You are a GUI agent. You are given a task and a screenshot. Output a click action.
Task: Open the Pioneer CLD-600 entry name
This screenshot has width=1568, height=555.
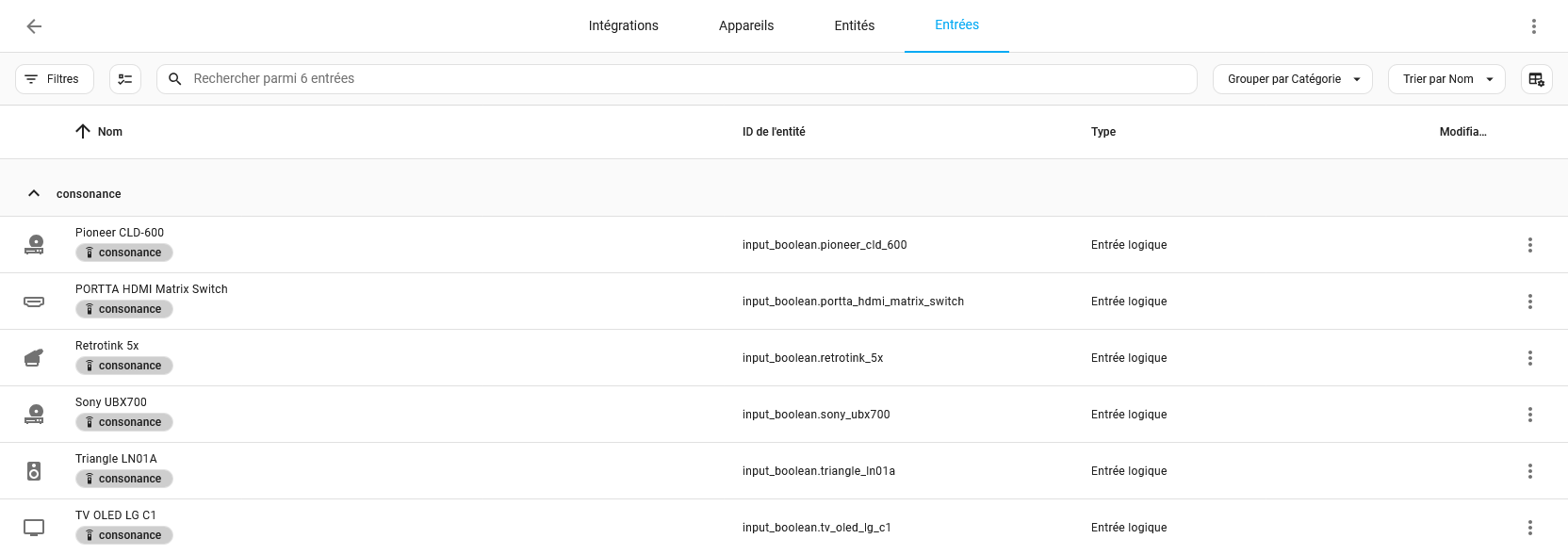(120, 233)
